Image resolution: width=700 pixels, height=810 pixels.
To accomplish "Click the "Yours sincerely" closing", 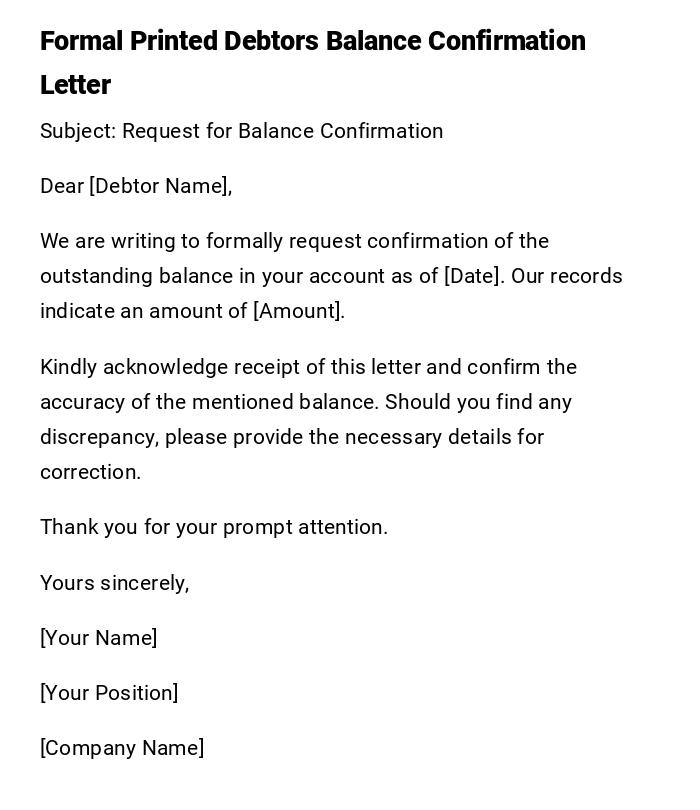I will 114,583.
